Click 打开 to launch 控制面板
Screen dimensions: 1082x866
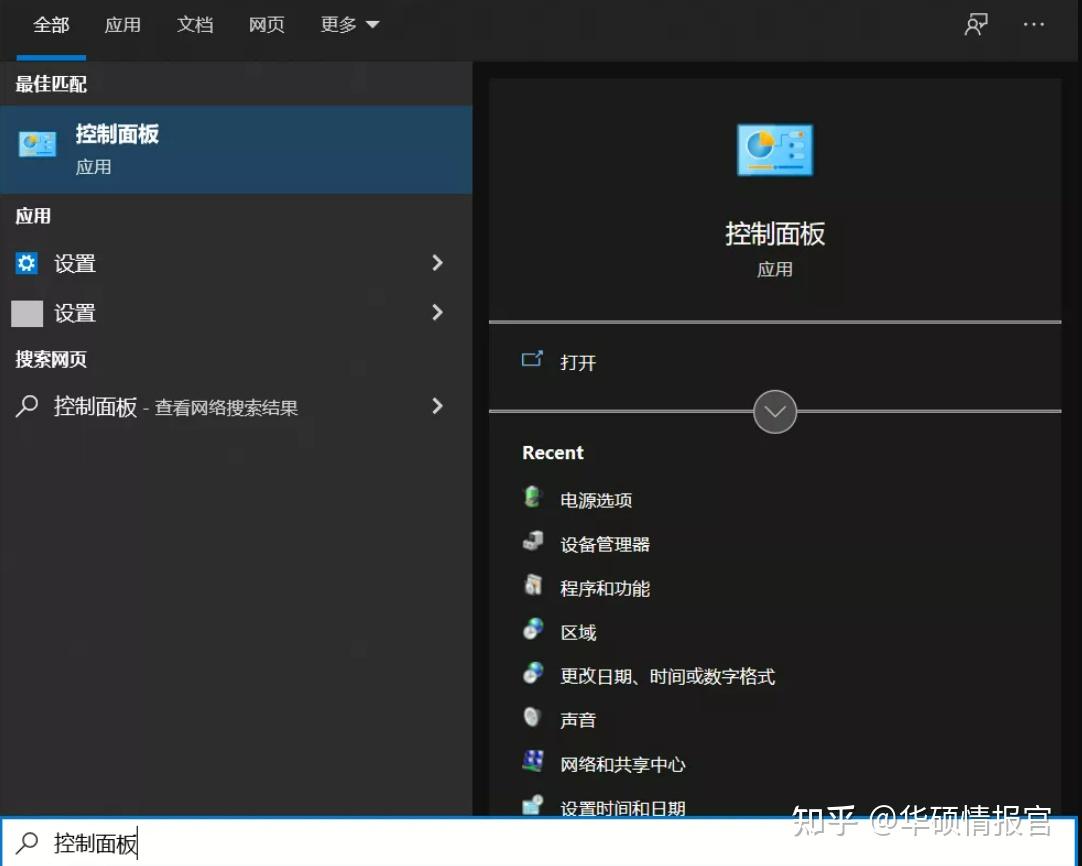tap(579, 363)
